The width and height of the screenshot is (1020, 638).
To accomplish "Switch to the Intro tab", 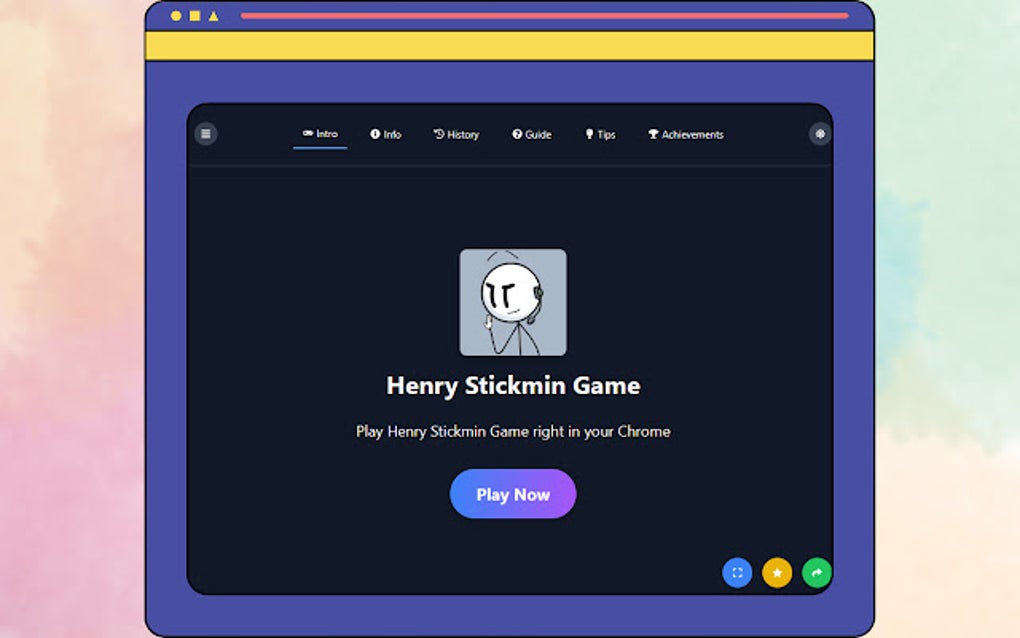I will tap(320, 134).
